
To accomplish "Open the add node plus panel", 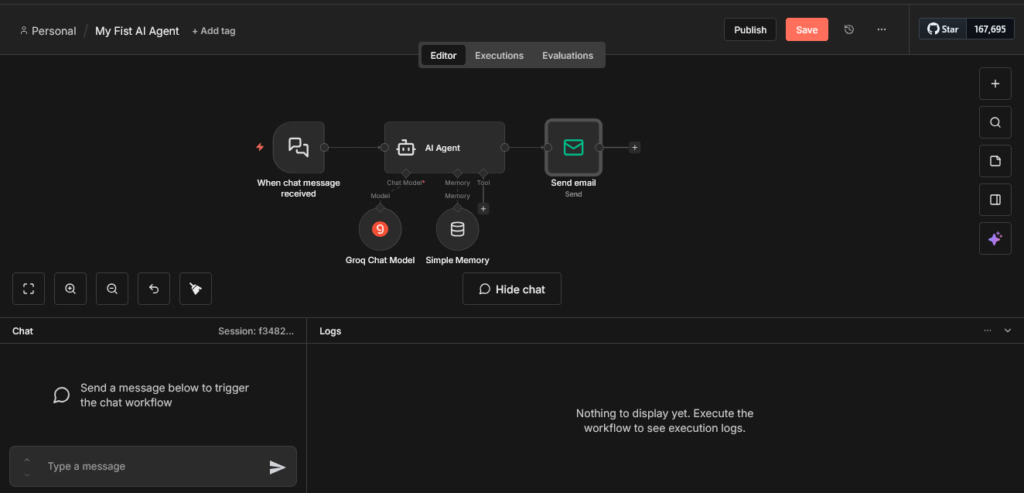I will pos(994,84).
